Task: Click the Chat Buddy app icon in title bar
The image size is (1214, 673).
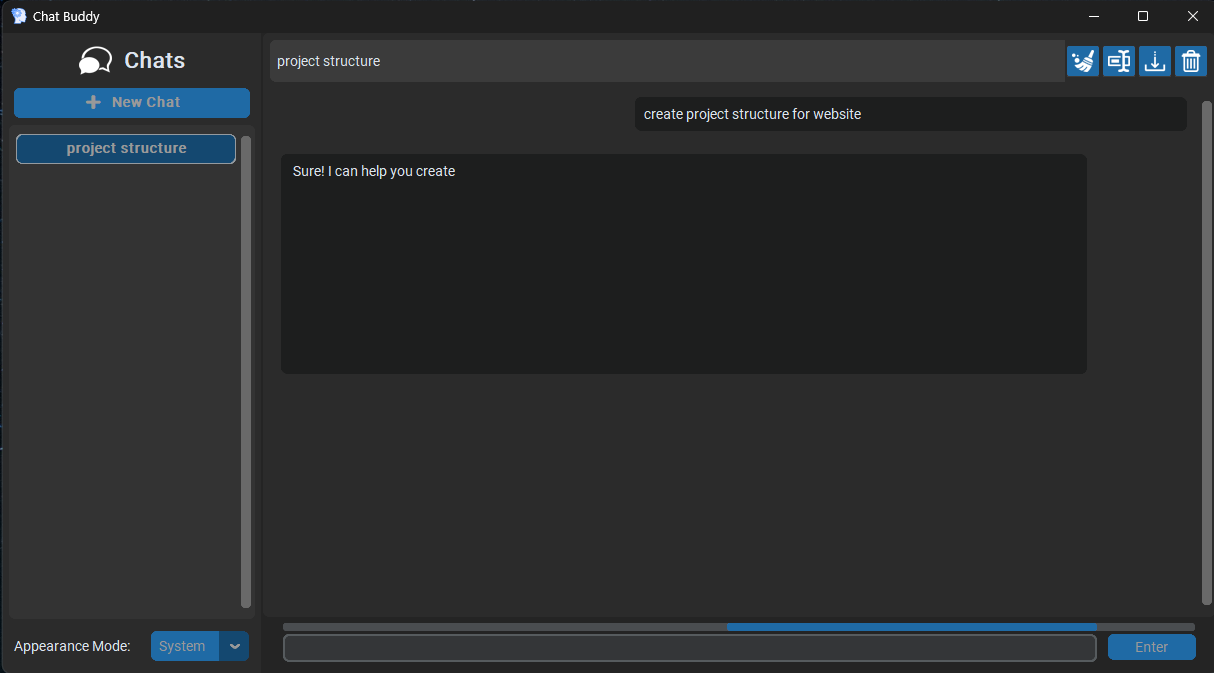Action: 18,16
